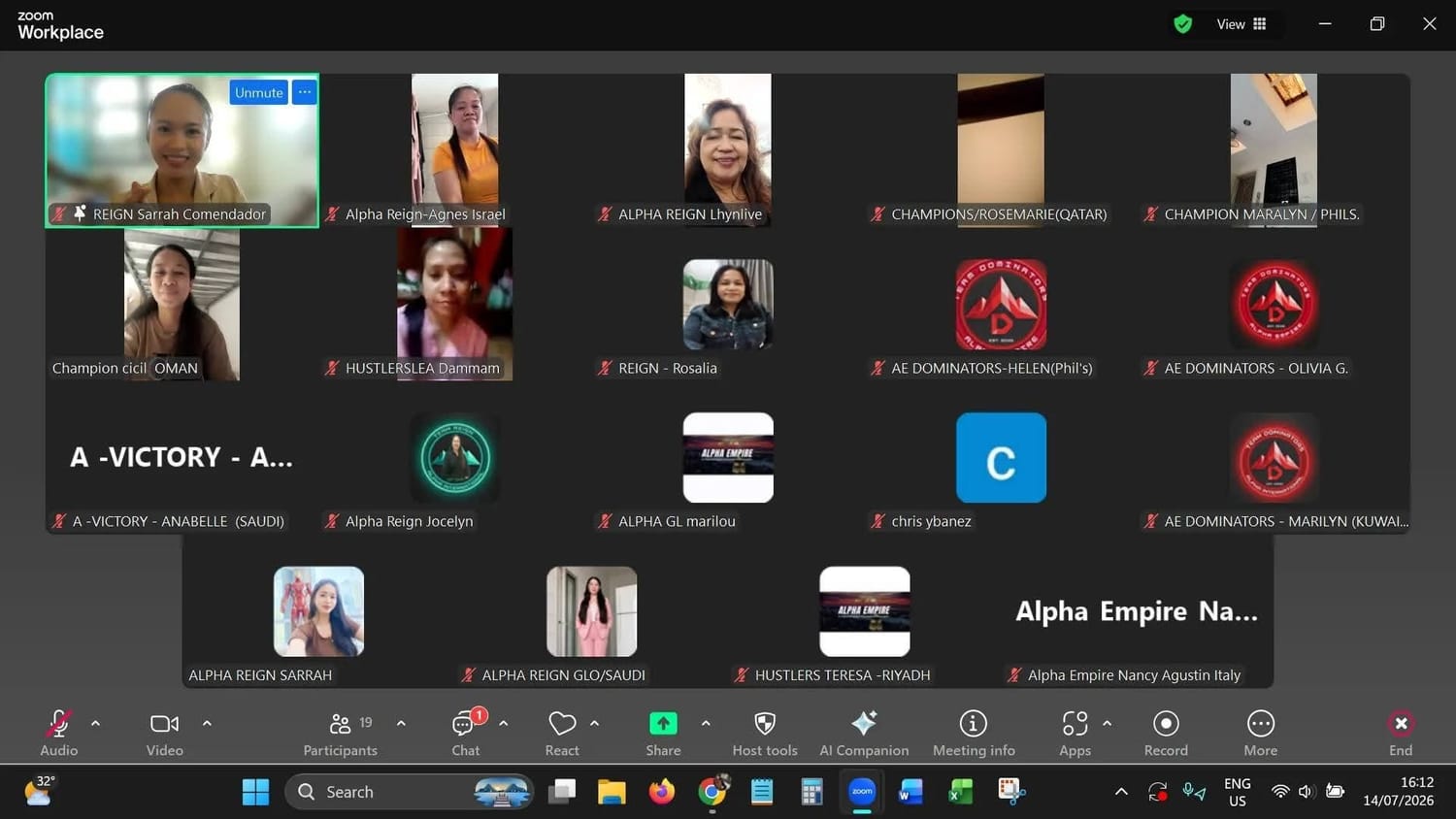Open the View layout menu
The image size is (1456, 819).
point(1241,24)
